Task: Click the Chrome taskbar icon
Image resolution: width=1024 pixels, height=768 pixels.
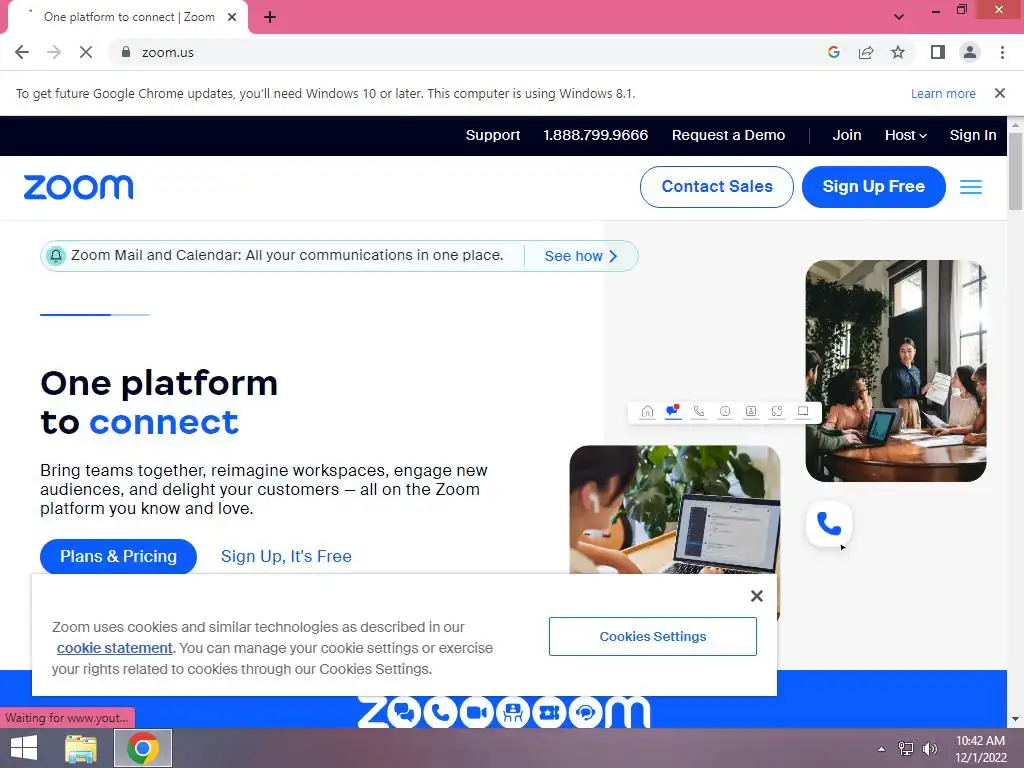Action: tap(143, 748)
